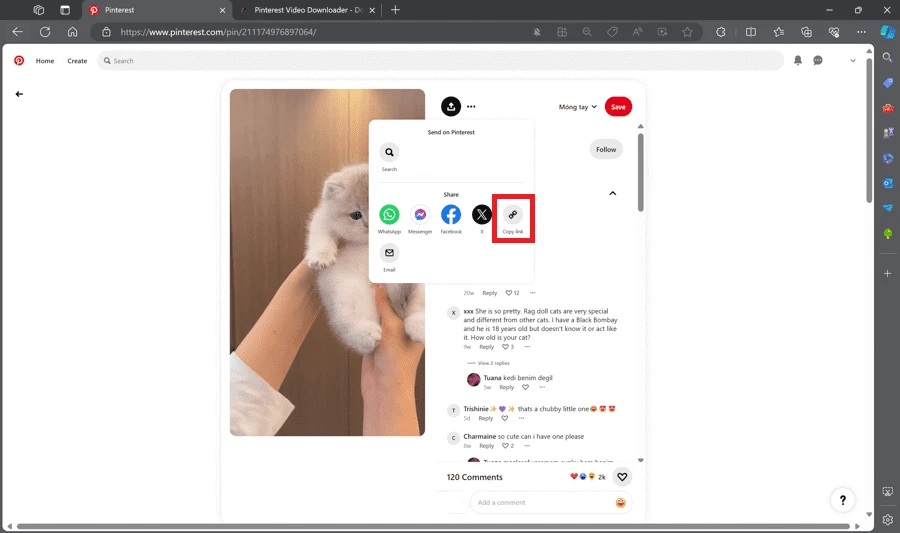Open more options on Charmaine's comment
This screenshot has height=533, width=900.
(x=527, y=446)
